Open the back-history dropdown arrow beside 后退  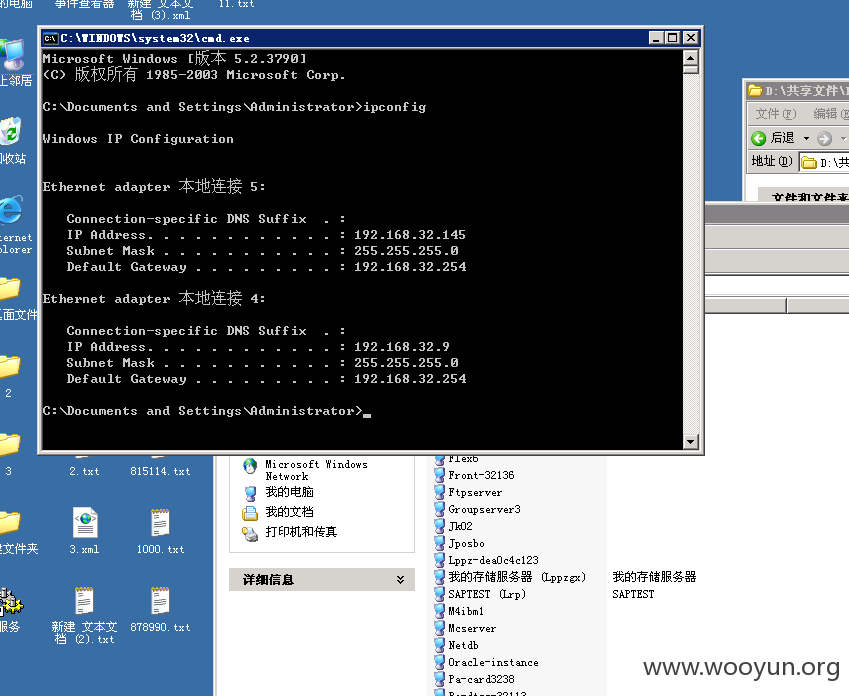tap(806, 139)
